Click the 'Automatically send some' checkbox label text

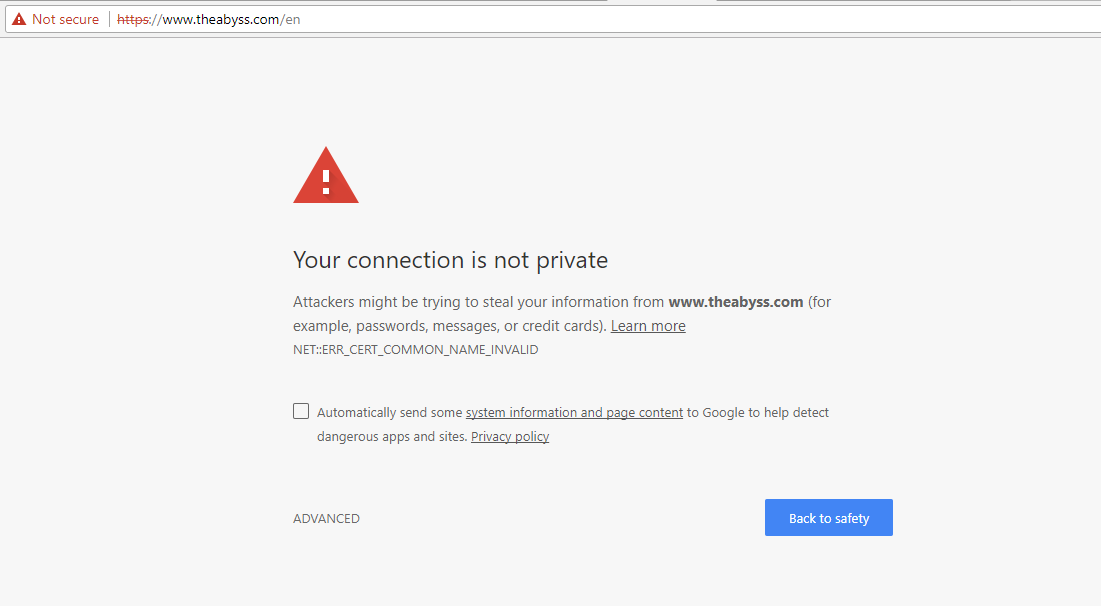point(390,412)
